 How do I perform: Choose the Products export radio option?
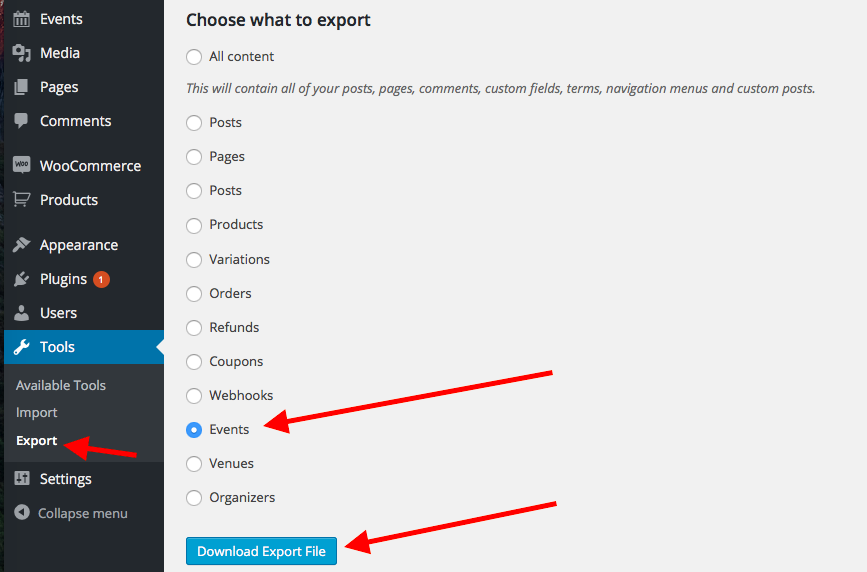[194, 225]
